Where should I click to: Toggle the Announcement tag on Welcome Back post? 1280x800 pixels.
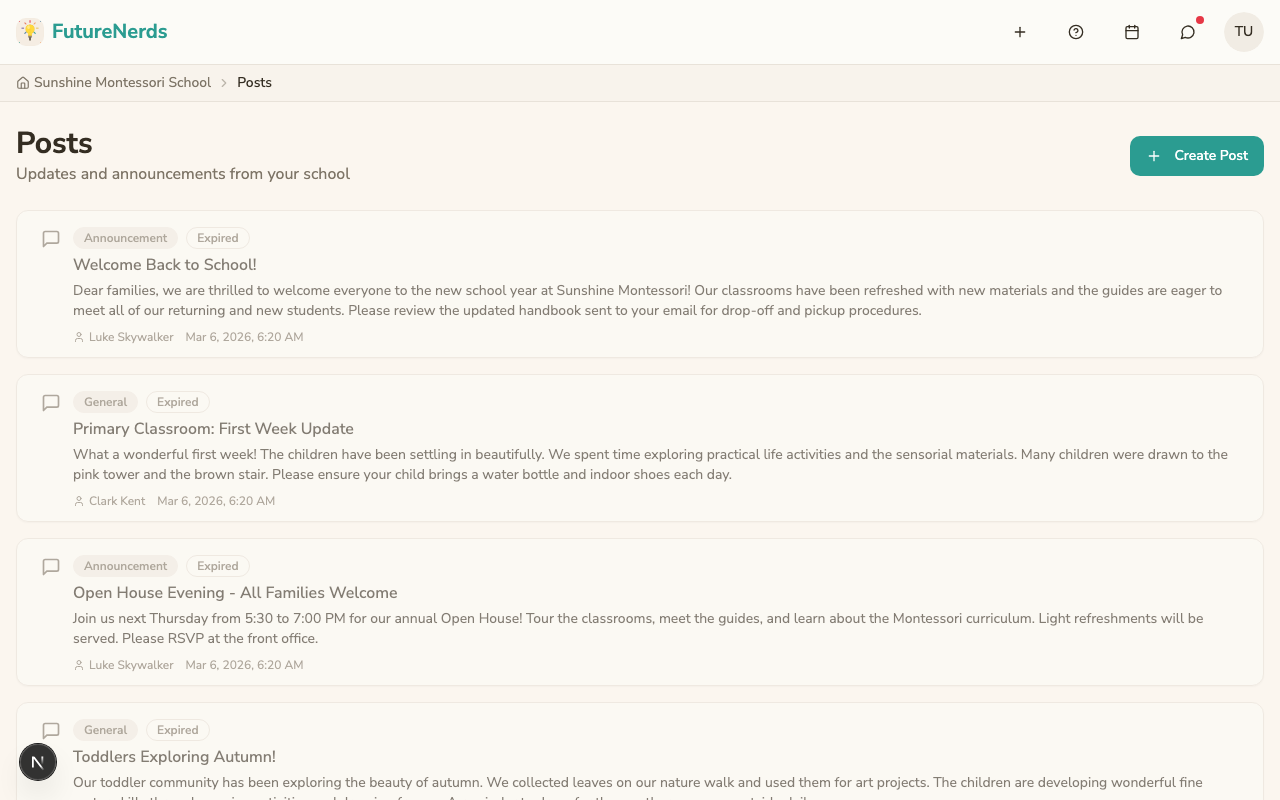point(125,238)
